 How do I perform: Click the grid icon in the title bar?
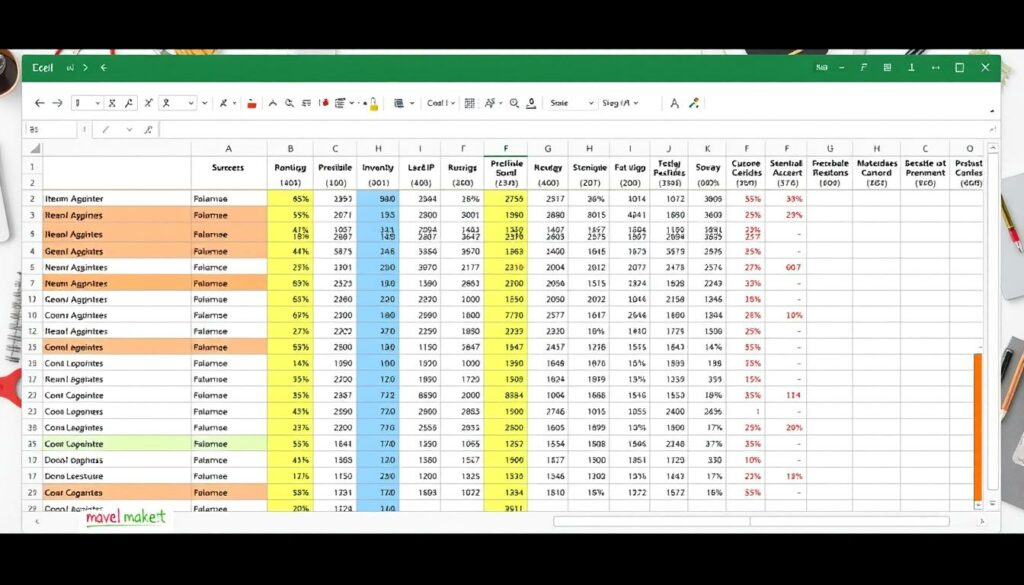coord(887,67)
